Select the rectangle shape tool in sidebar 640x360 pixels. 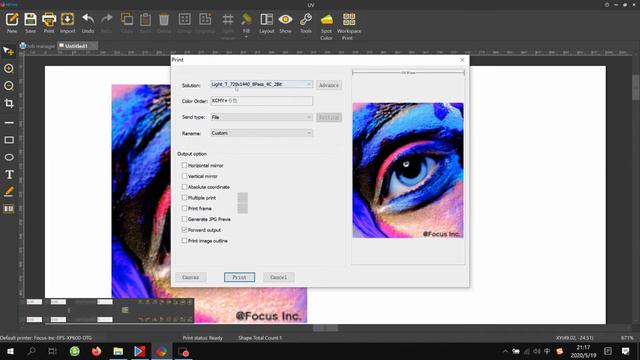pyautogui.click(x=9, y=140)
